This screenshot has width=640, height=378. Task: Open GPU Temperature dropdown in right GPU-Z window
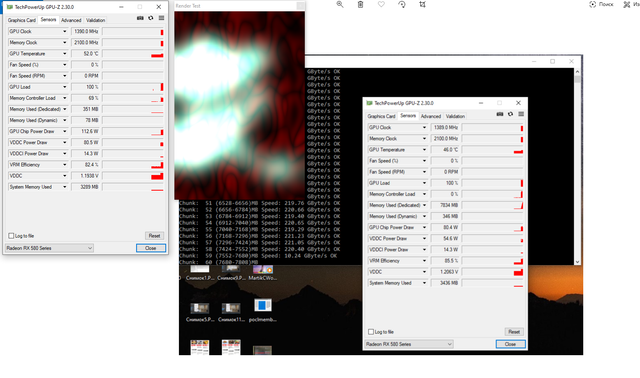[424, 150]
